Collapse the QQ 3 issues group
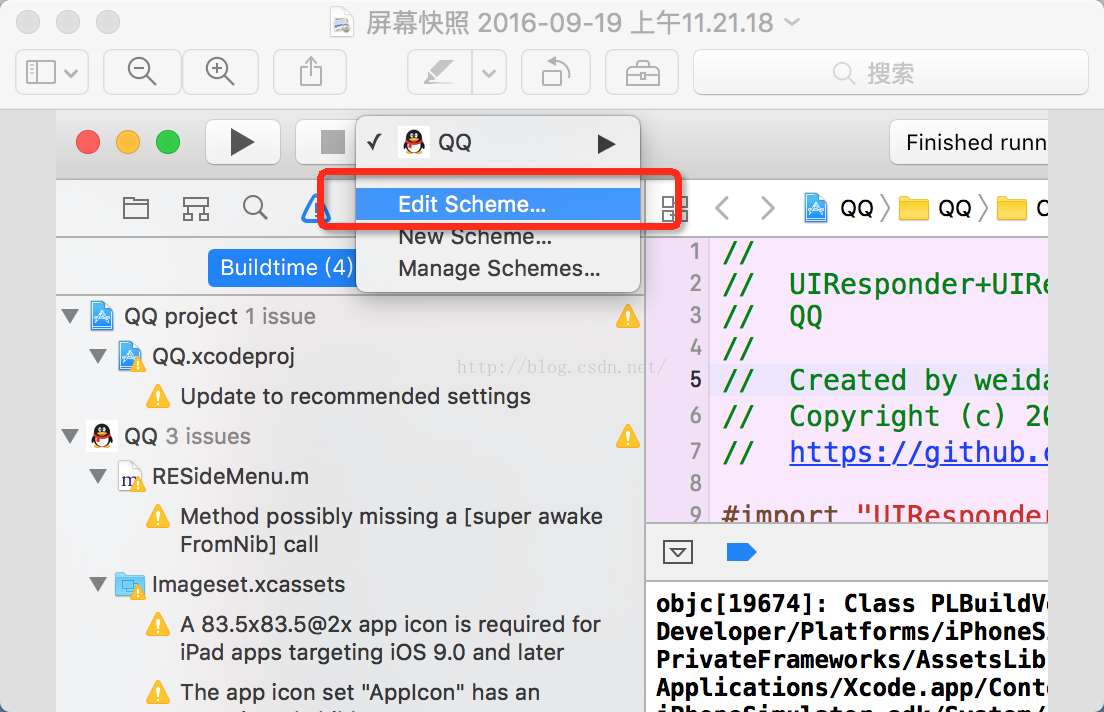The image size is (1104, 712). coord(70,437)
